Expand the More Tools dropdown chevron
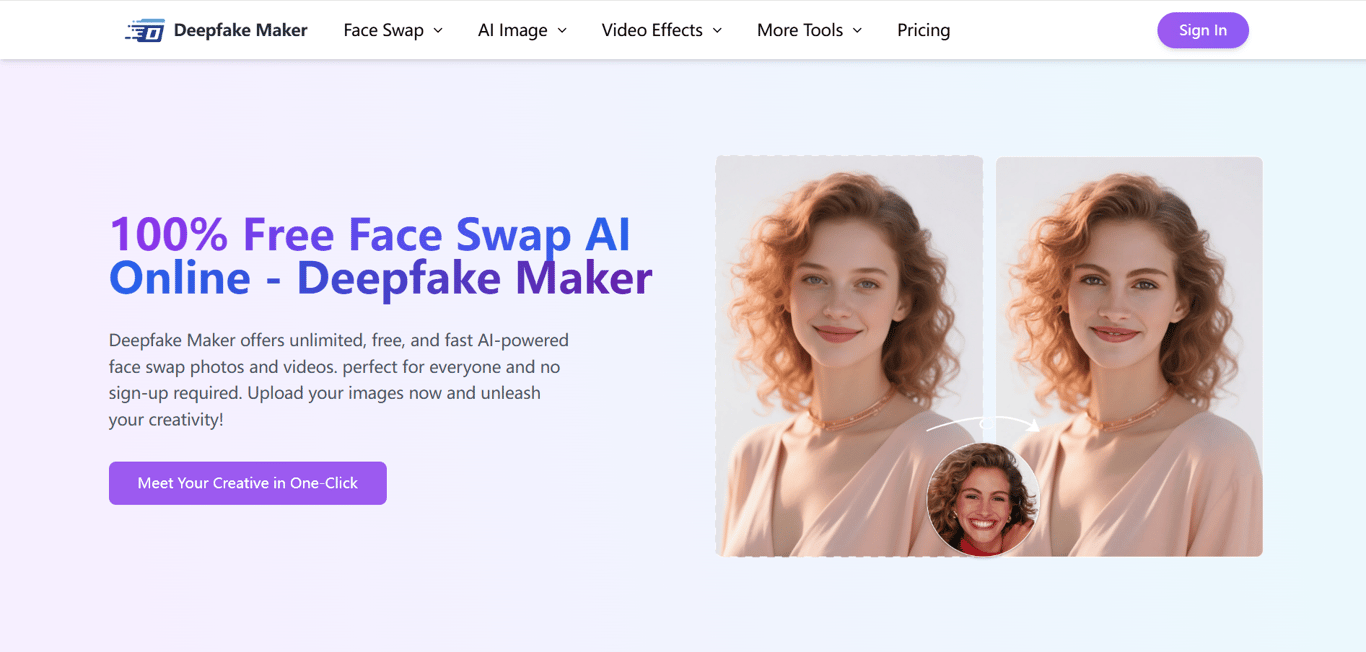Viewport: 1366px width, 652px height. (x=858, y=30)
